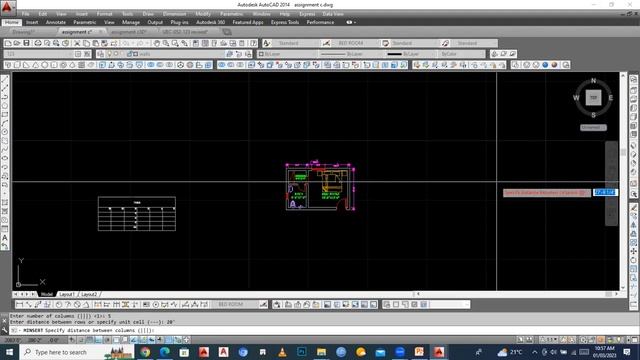Select the Rectangle tool in Draw toolbar

5,114
